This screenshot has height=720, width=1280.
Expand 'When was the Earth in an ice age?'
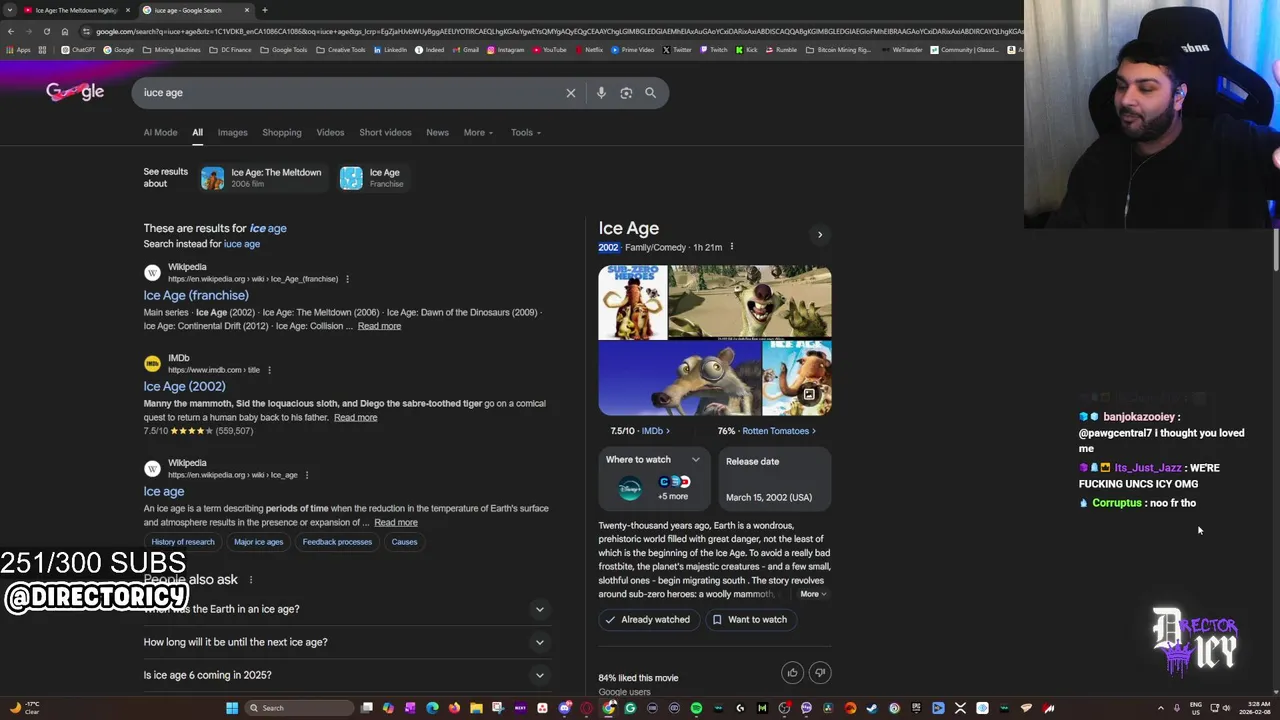coord(346,609)
